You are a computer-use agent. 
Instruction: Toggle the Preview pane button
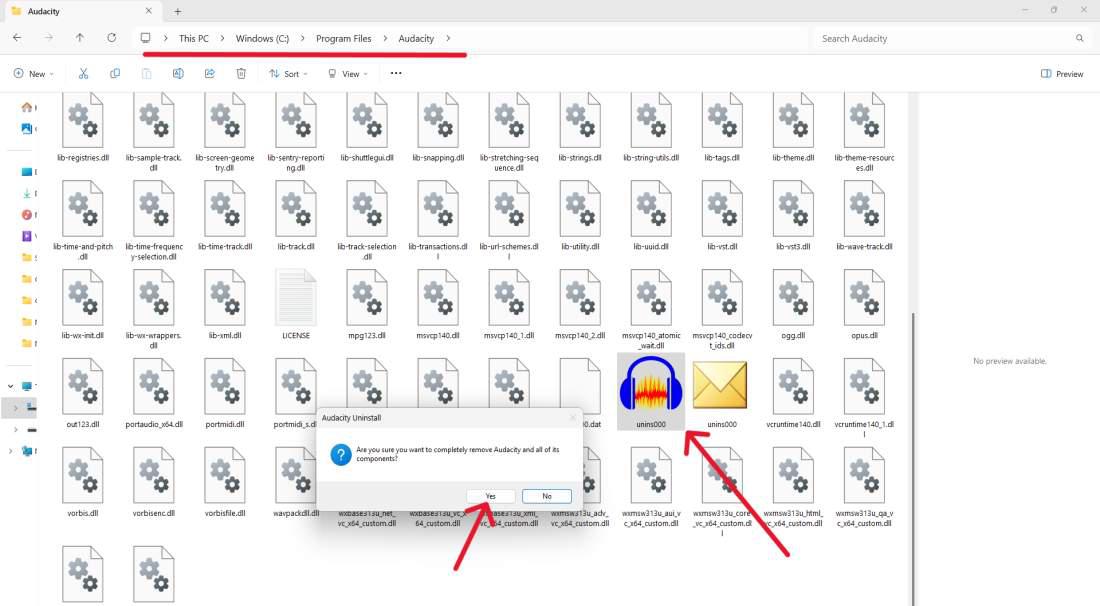1061,74
